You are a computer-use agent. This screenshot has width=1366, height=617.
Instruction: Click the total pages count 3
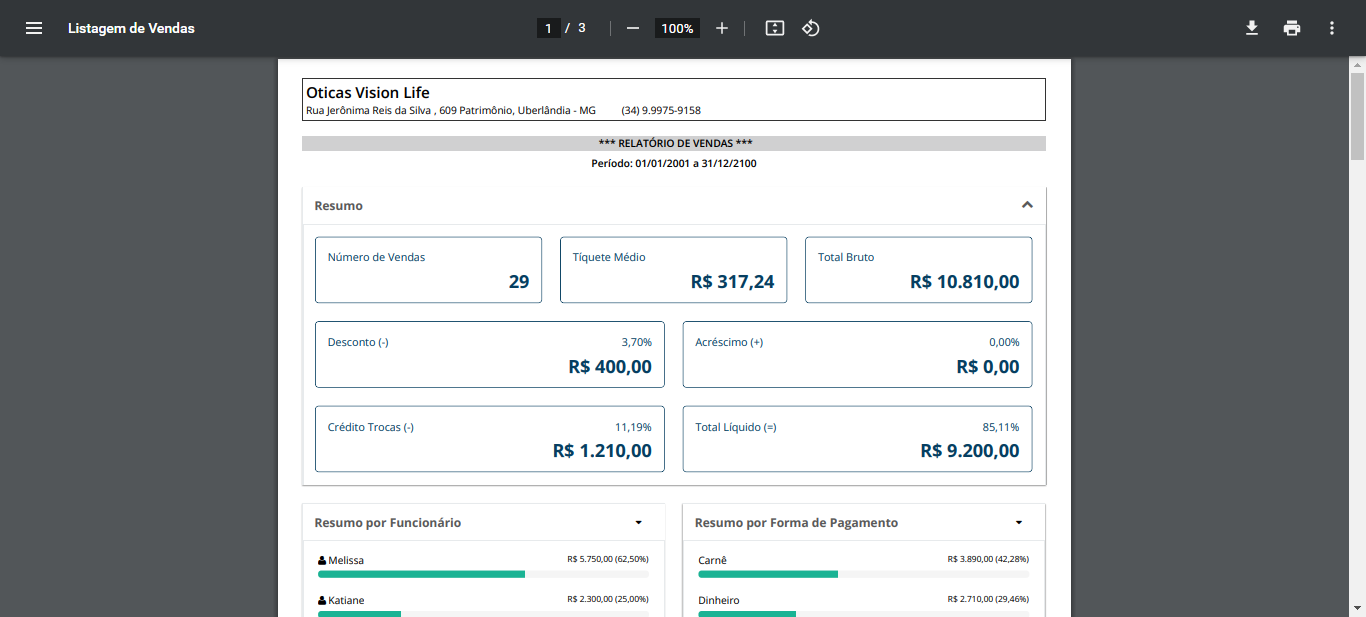(x=582, y=28)
